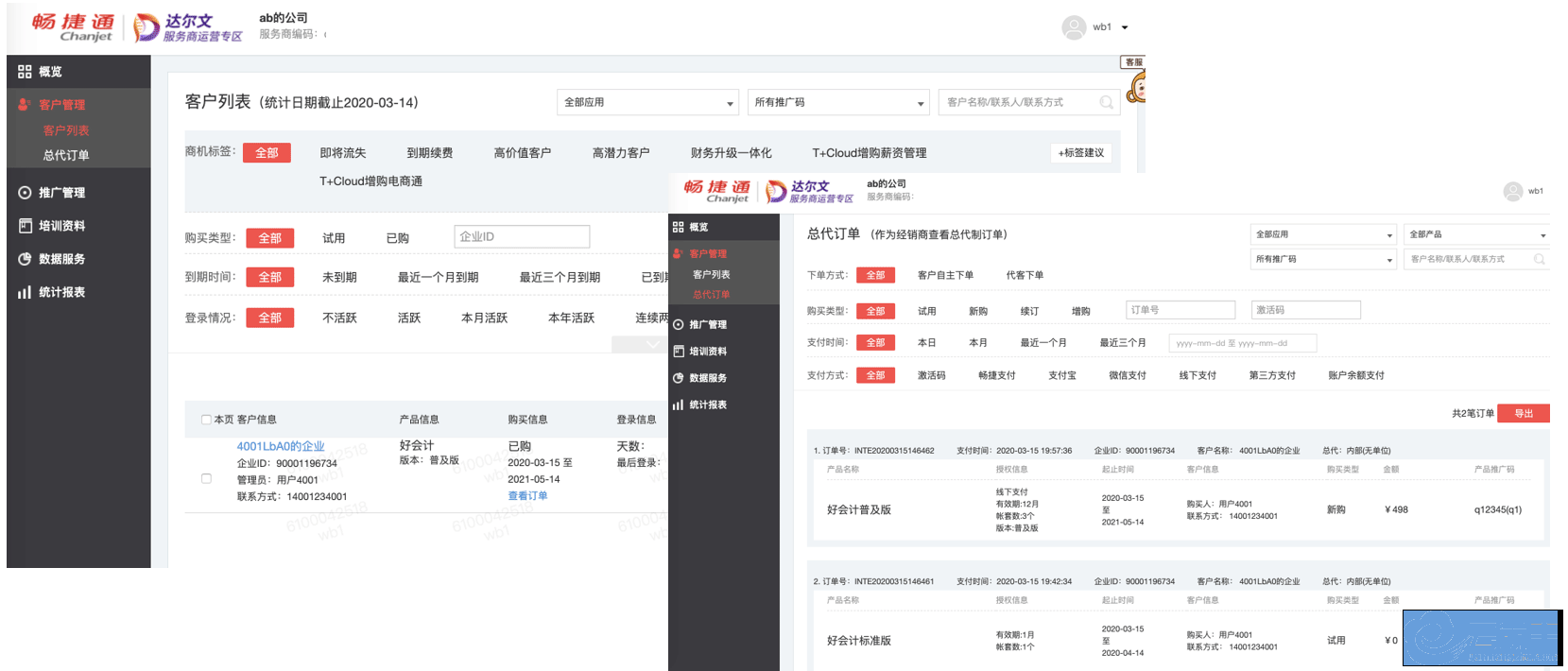Select the 高价值客户 tag filter

pos(522,153)
